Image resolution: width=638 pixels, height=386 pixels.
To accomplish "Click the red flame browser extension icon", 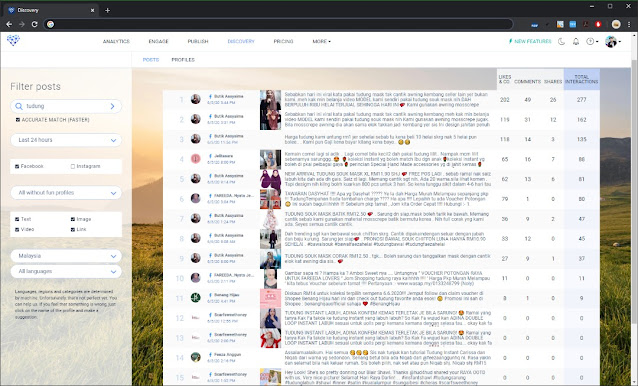I will pos(598,24).
